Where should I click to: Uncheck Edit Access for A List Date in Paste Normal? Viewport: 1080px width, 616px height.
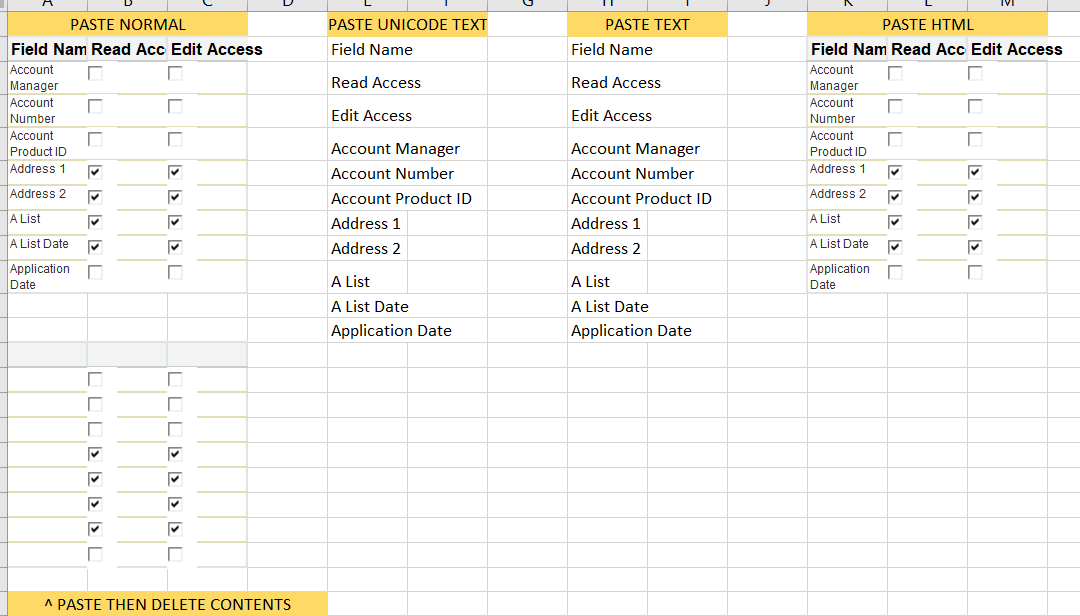[x=175, y=247]
